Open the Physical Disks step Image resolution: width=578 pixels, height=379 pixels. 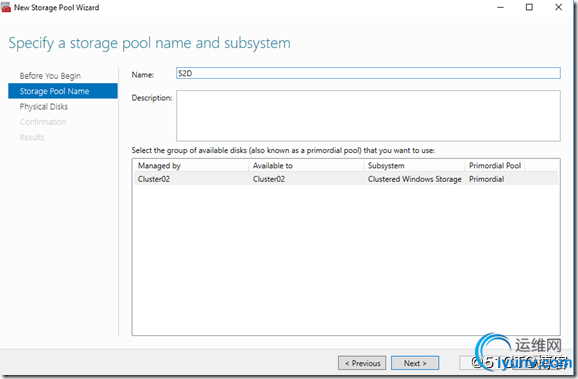(44, 107)
